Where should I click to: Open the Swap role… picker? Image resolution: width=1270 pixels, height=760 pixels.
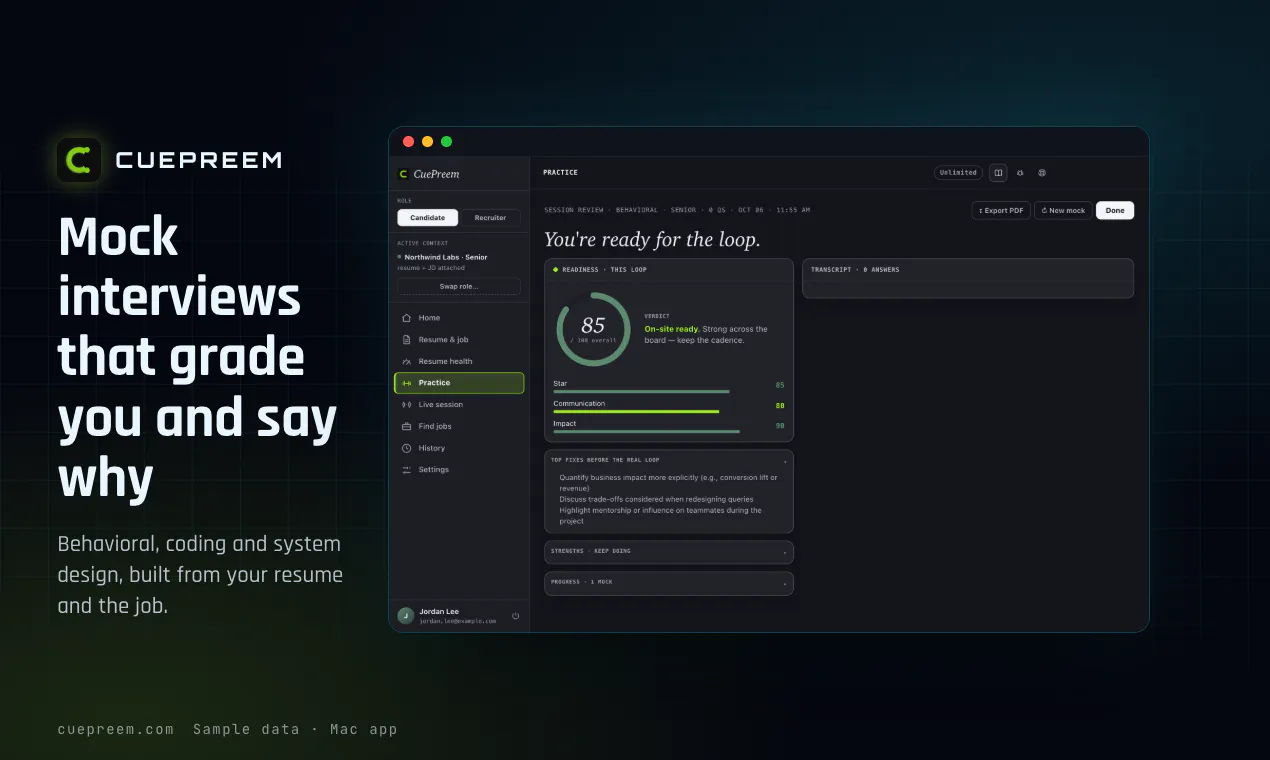tap(459, 286)
